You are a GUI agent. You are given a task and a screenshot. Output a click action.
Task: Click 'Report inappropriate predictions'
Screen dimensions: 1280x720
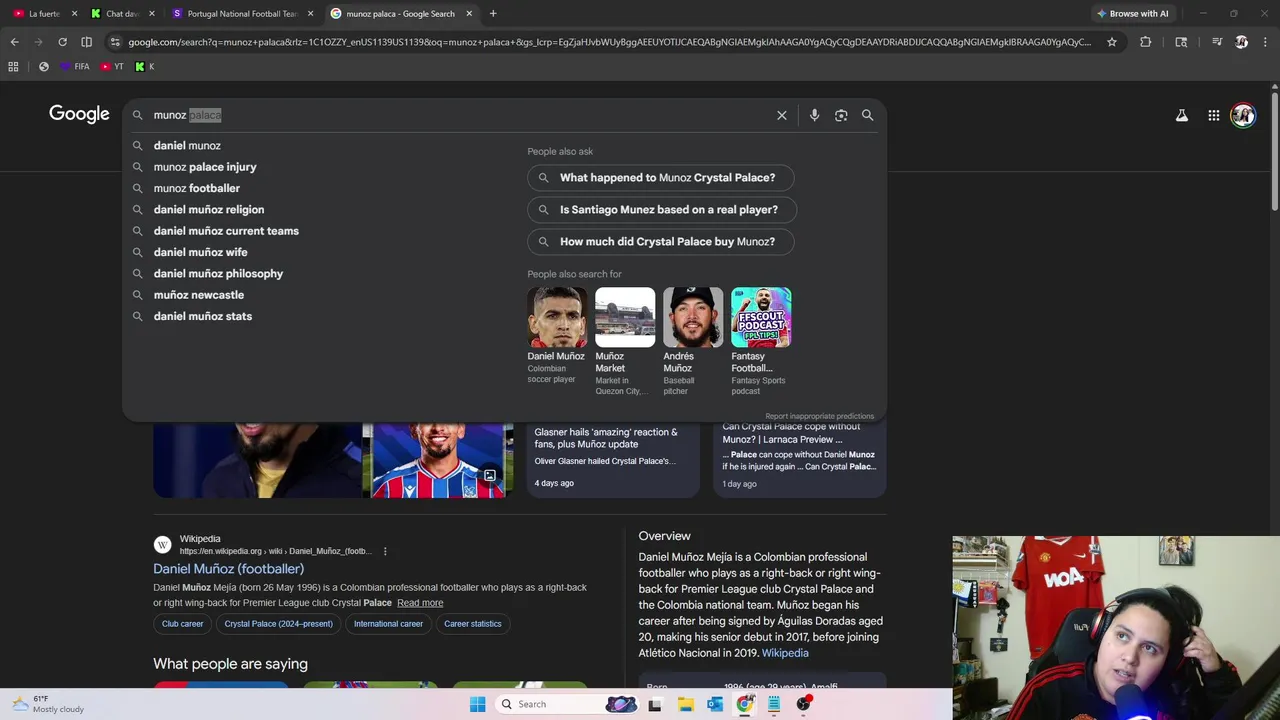[x=819, y=416]
